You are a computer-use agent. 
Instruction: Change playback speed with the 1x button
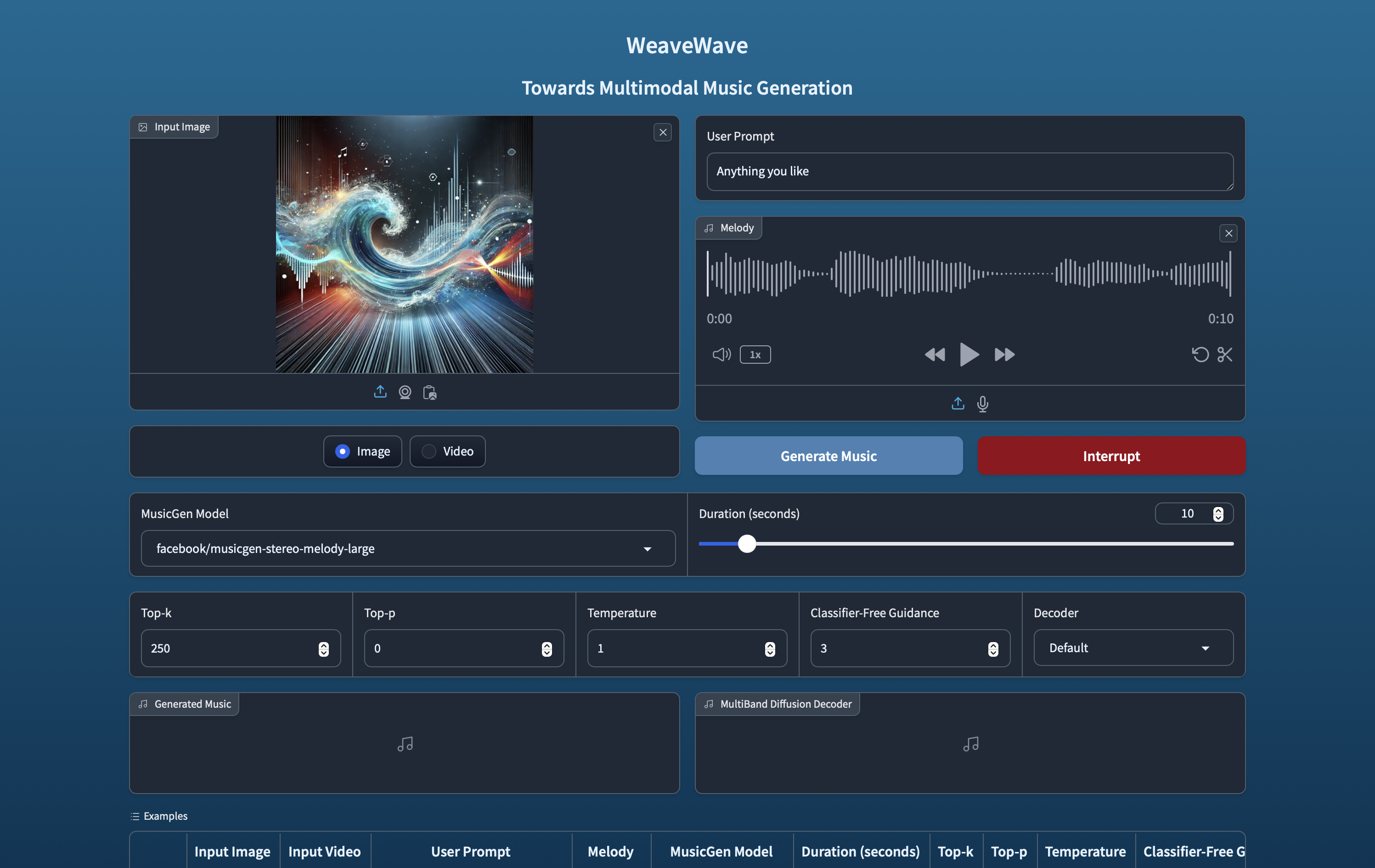755,355
